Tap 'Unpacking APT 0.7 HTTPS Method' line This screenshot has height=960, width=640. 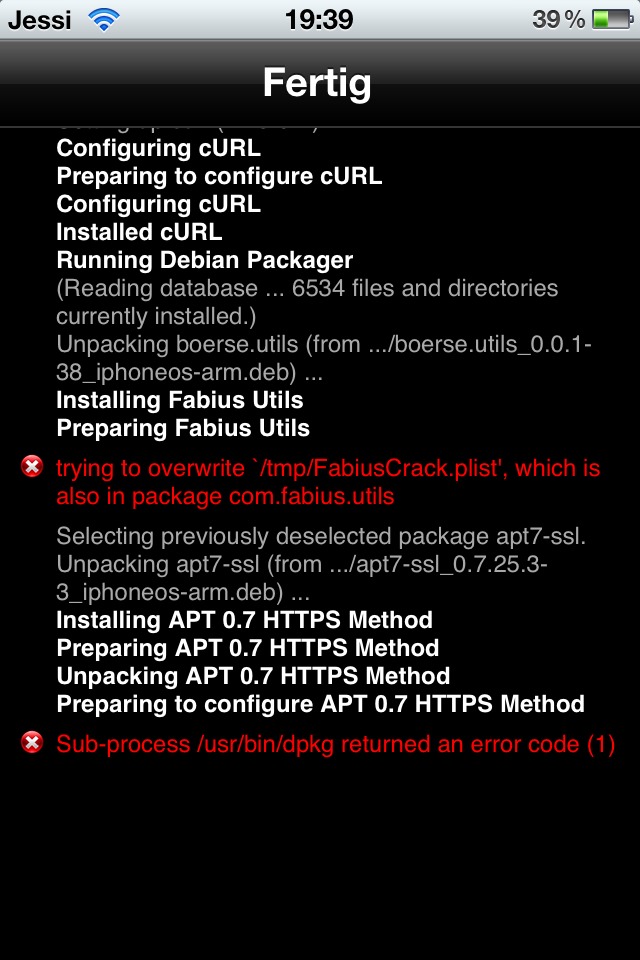[253, 676]
